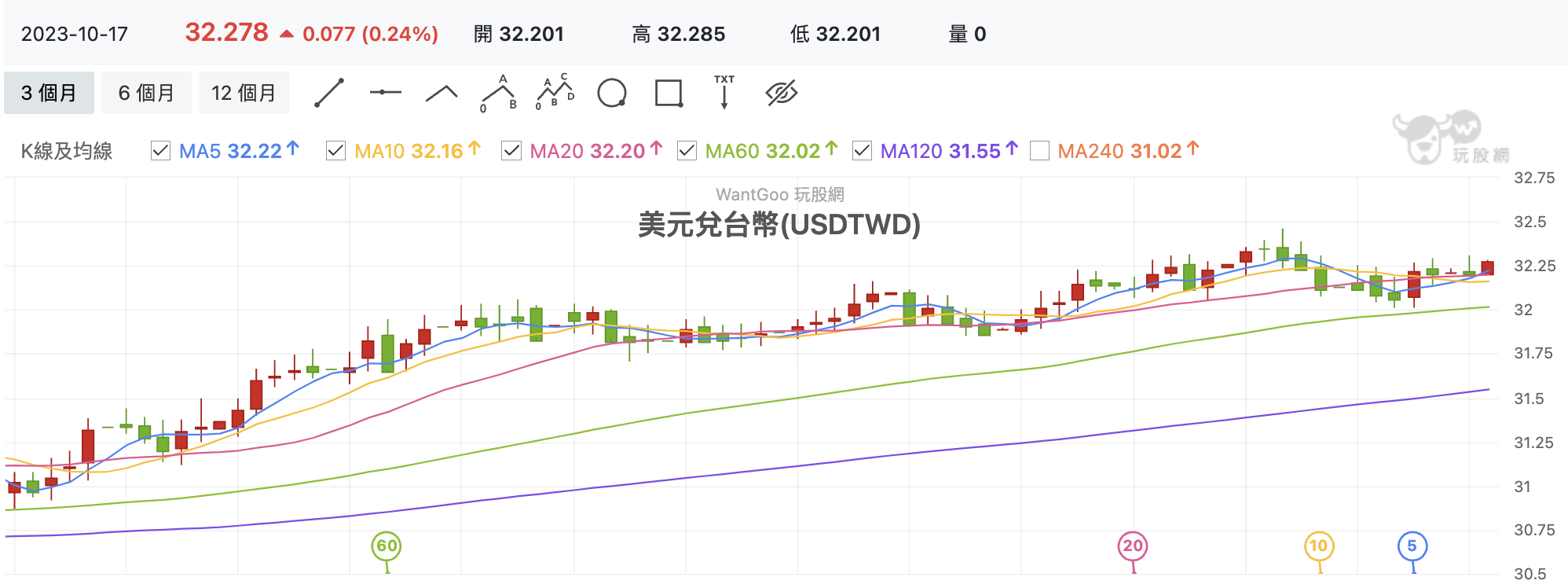Select the trend line drawing tool
1568x588 pixels.
click(x=329, y=93)
